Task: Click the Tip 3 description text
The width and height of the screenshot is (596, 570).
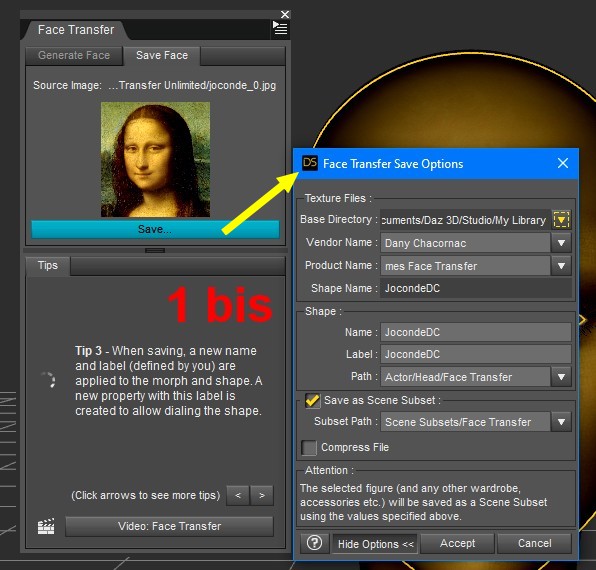Action: 168,380
